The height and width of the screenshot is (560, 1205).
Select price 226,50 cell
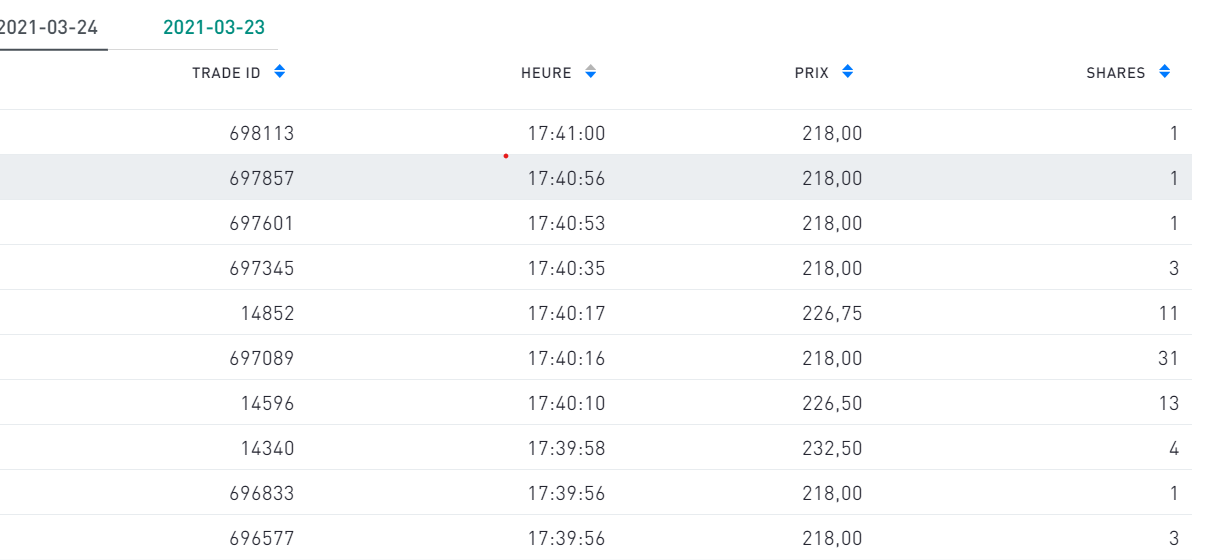coord(831,403)
